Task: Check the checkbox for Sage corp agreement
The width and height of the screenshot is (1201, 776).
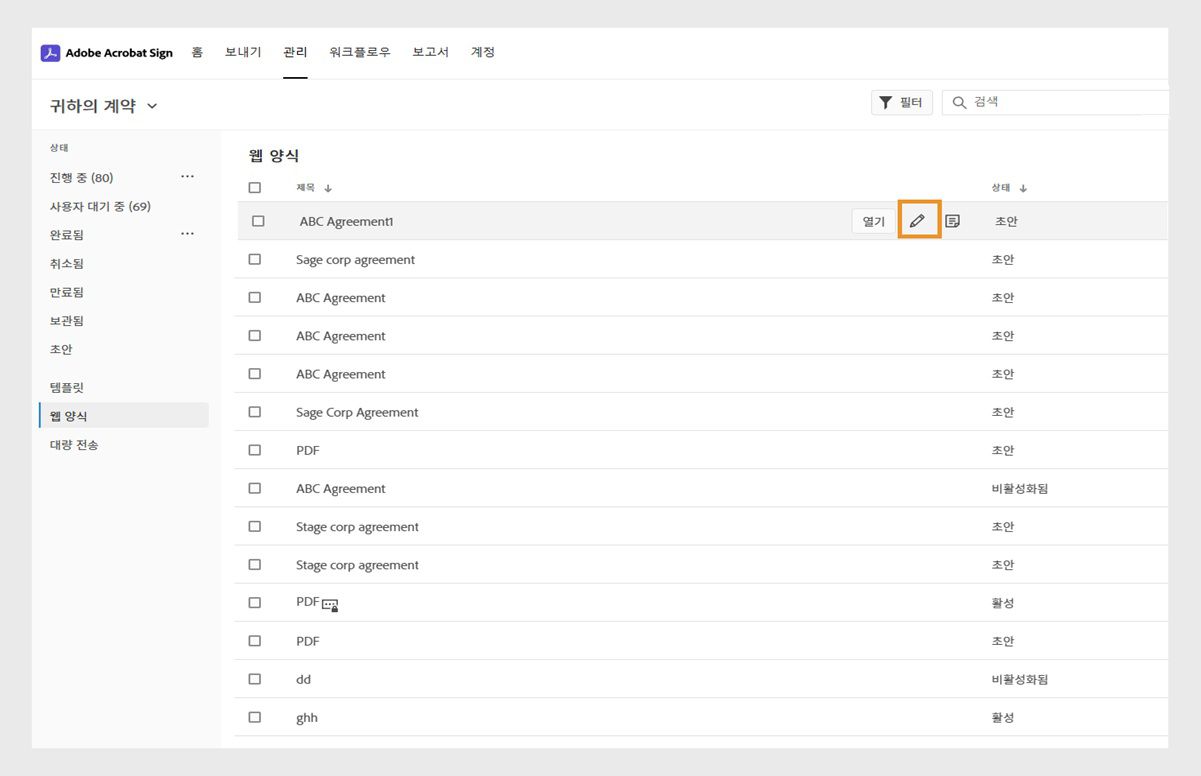Action: click(x=254, y=259)
